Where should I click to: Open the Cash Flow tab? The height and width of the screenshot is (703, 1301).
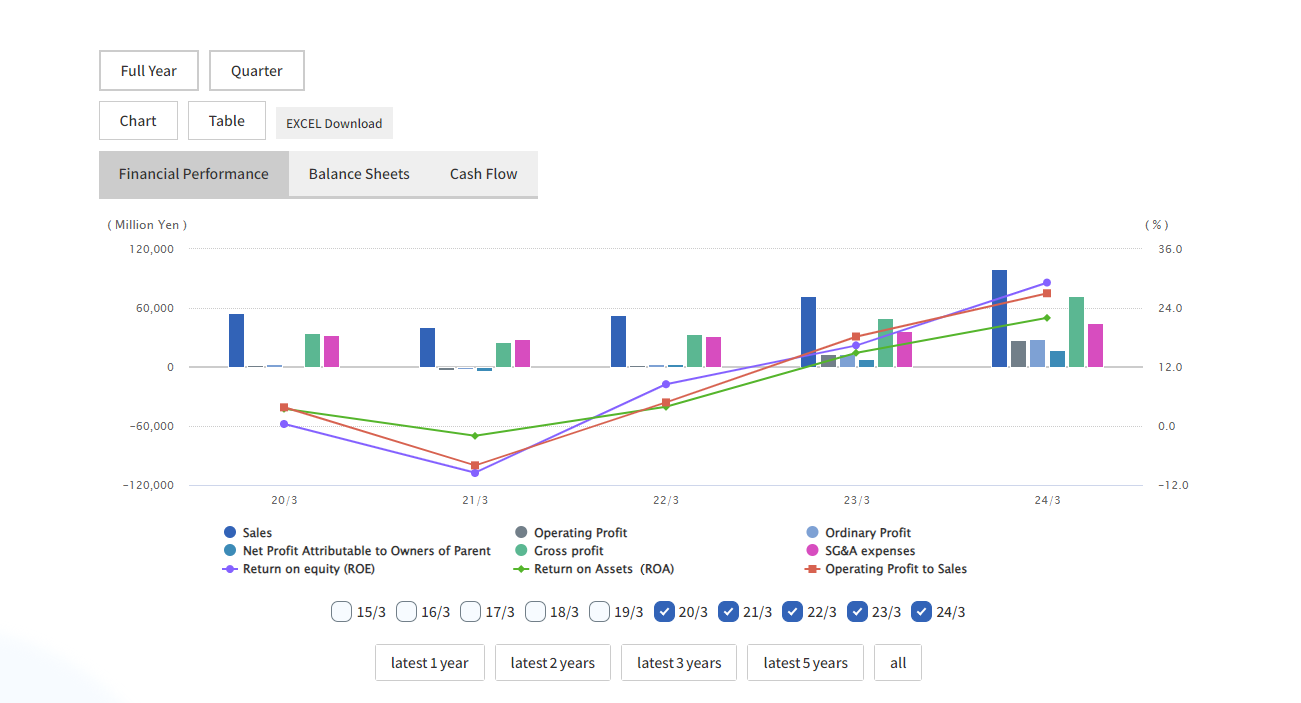click(x=483, y=174)
